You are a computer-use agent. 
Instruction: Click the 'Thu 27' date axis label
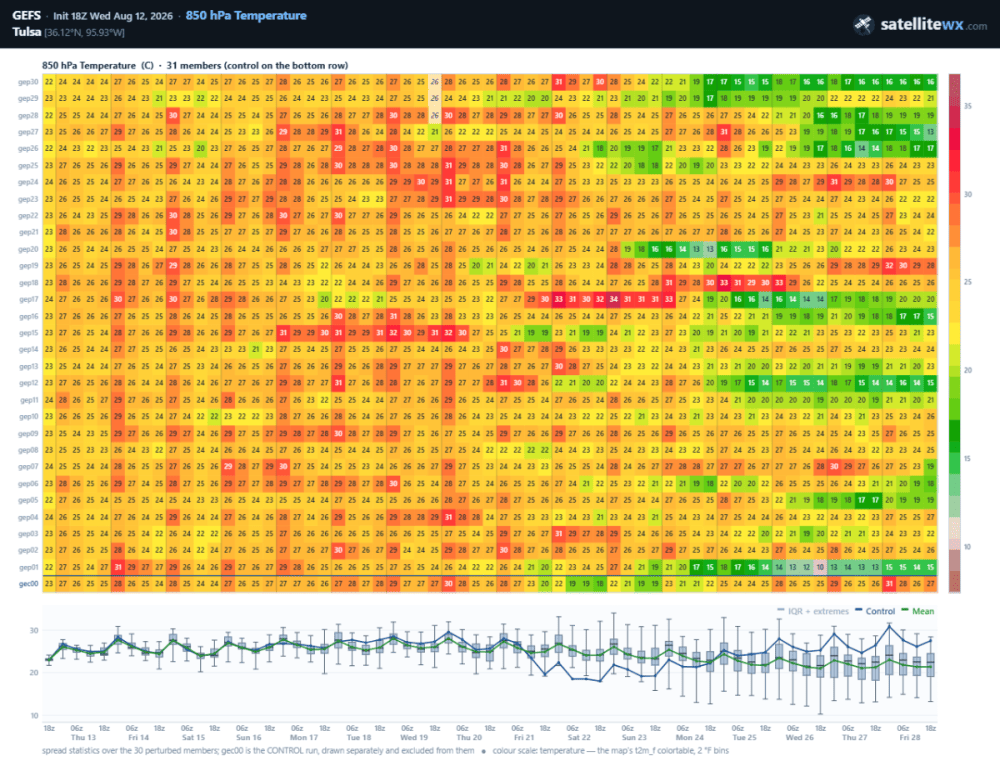pyautogui.click(x=855, y=737)
